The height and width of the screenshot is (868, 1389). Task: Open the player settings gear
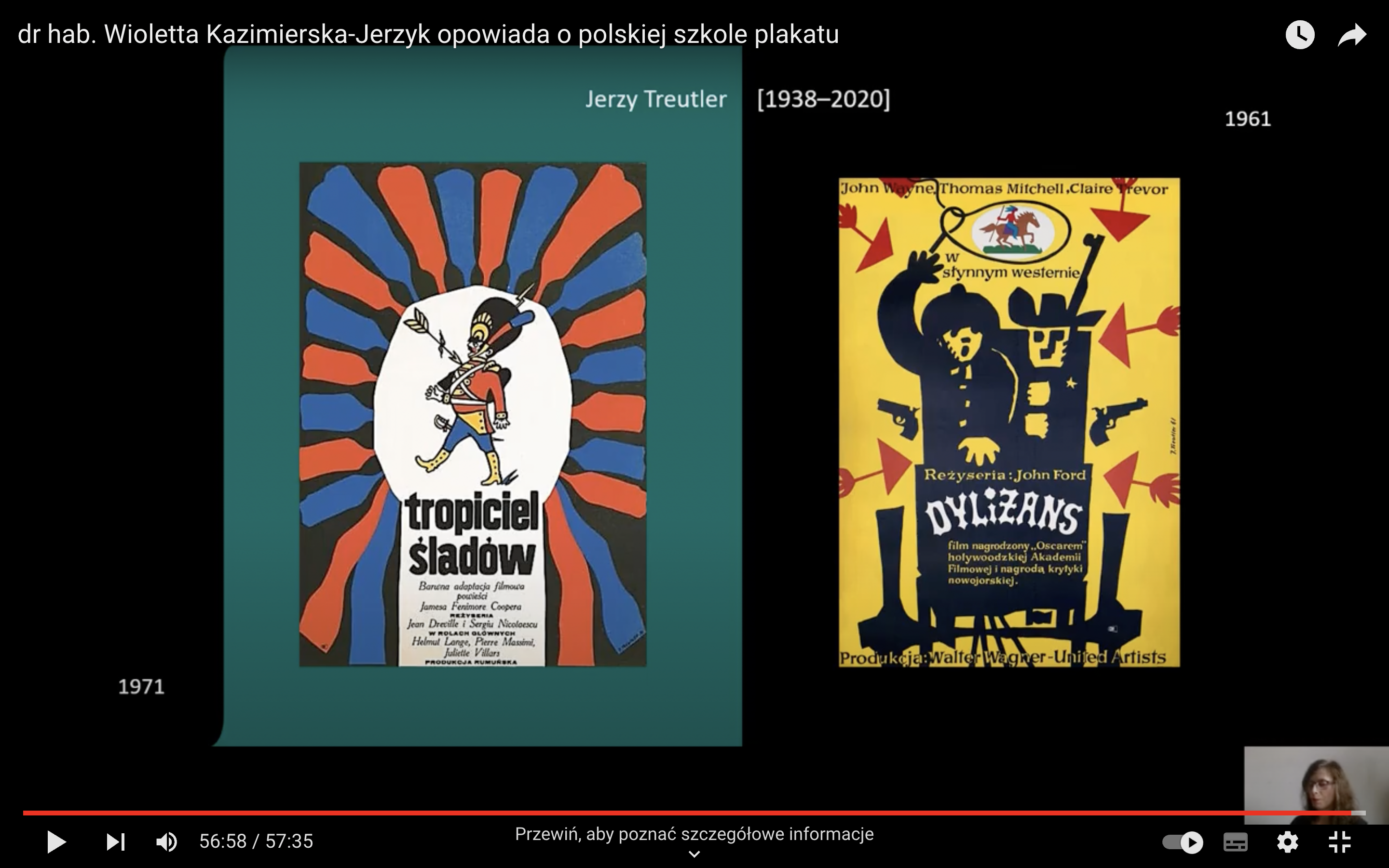1287,842
